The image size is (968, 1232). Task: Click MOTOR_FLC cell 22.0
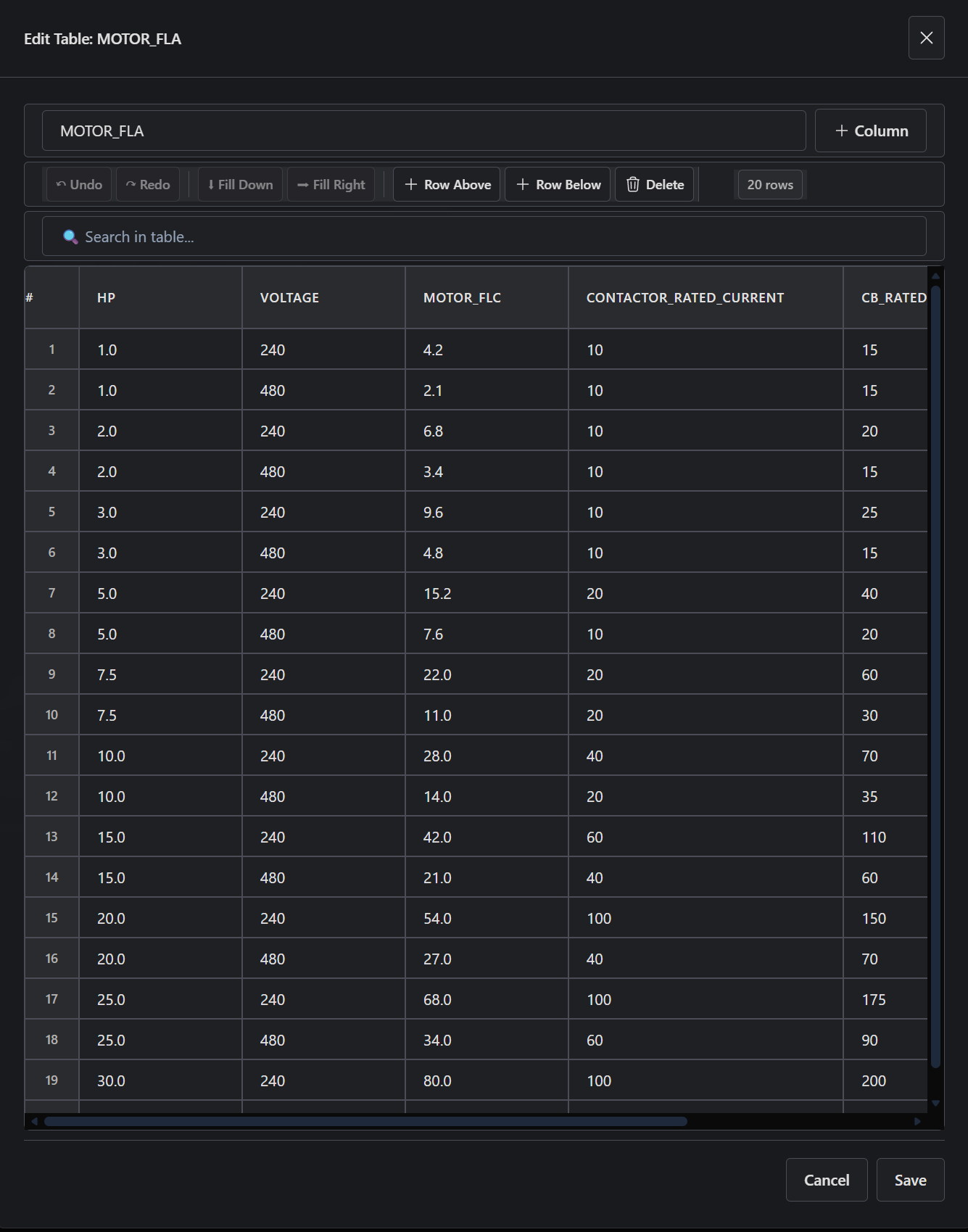[x=487, y=674]
